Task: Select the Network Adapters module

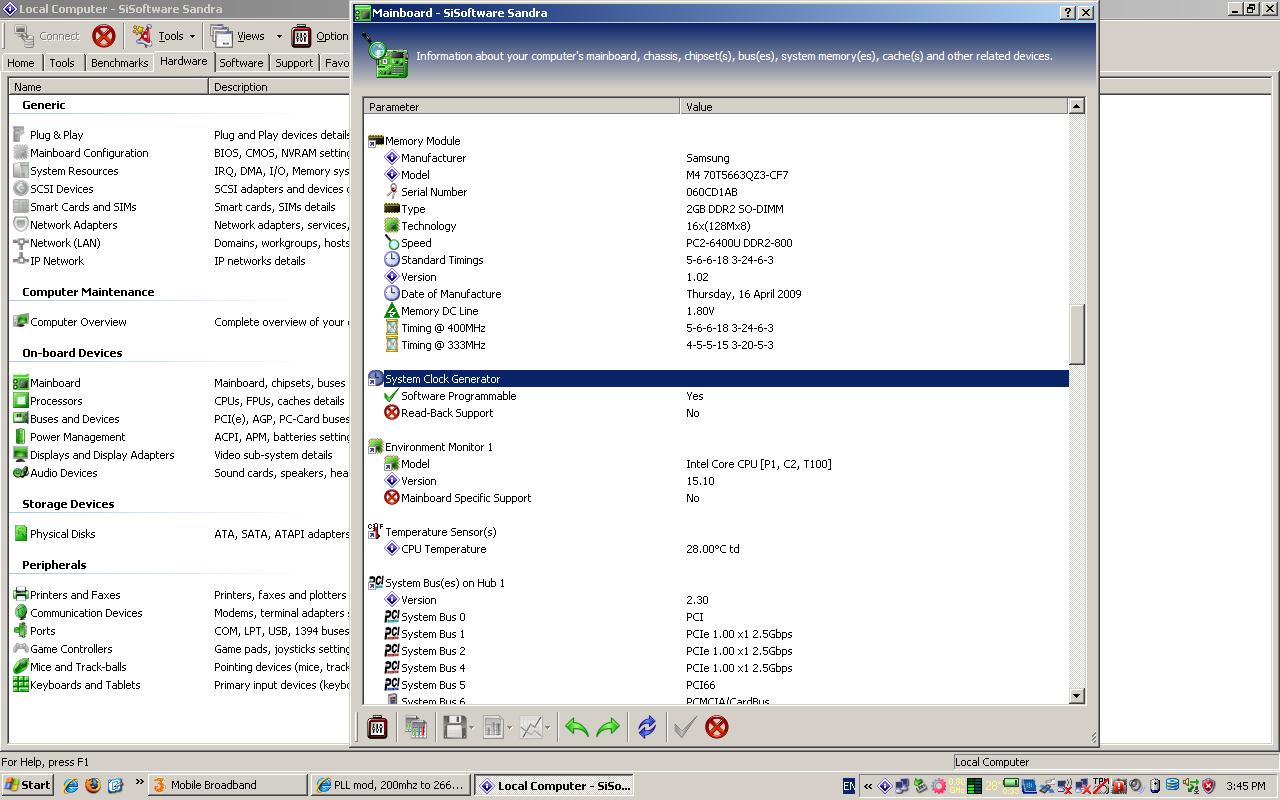Action: click(x=65, y=225)
